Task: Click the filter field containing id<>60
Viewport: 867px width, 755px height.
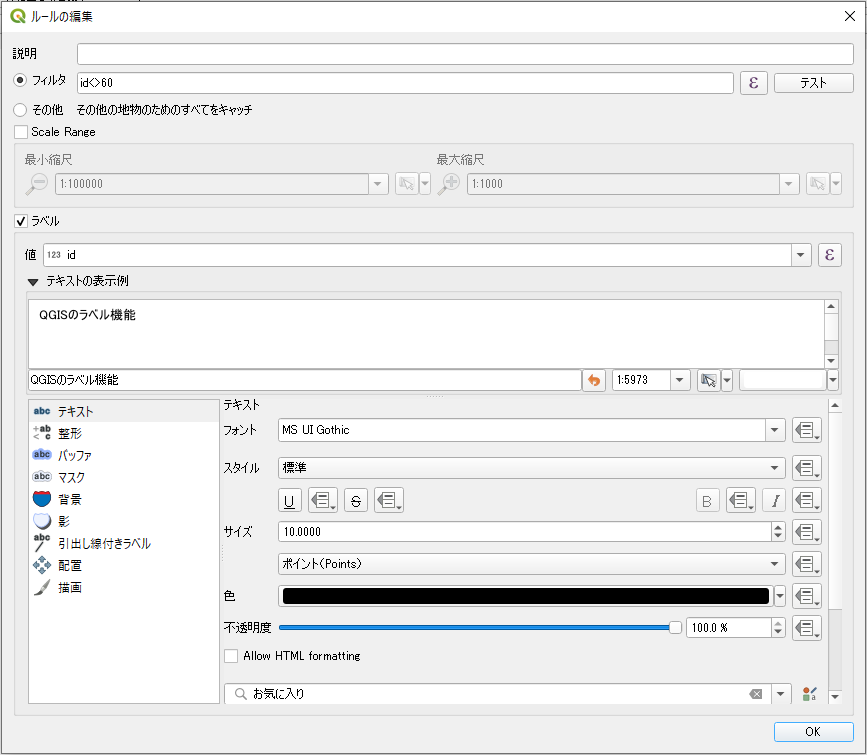Action: [x=405, y=83]
